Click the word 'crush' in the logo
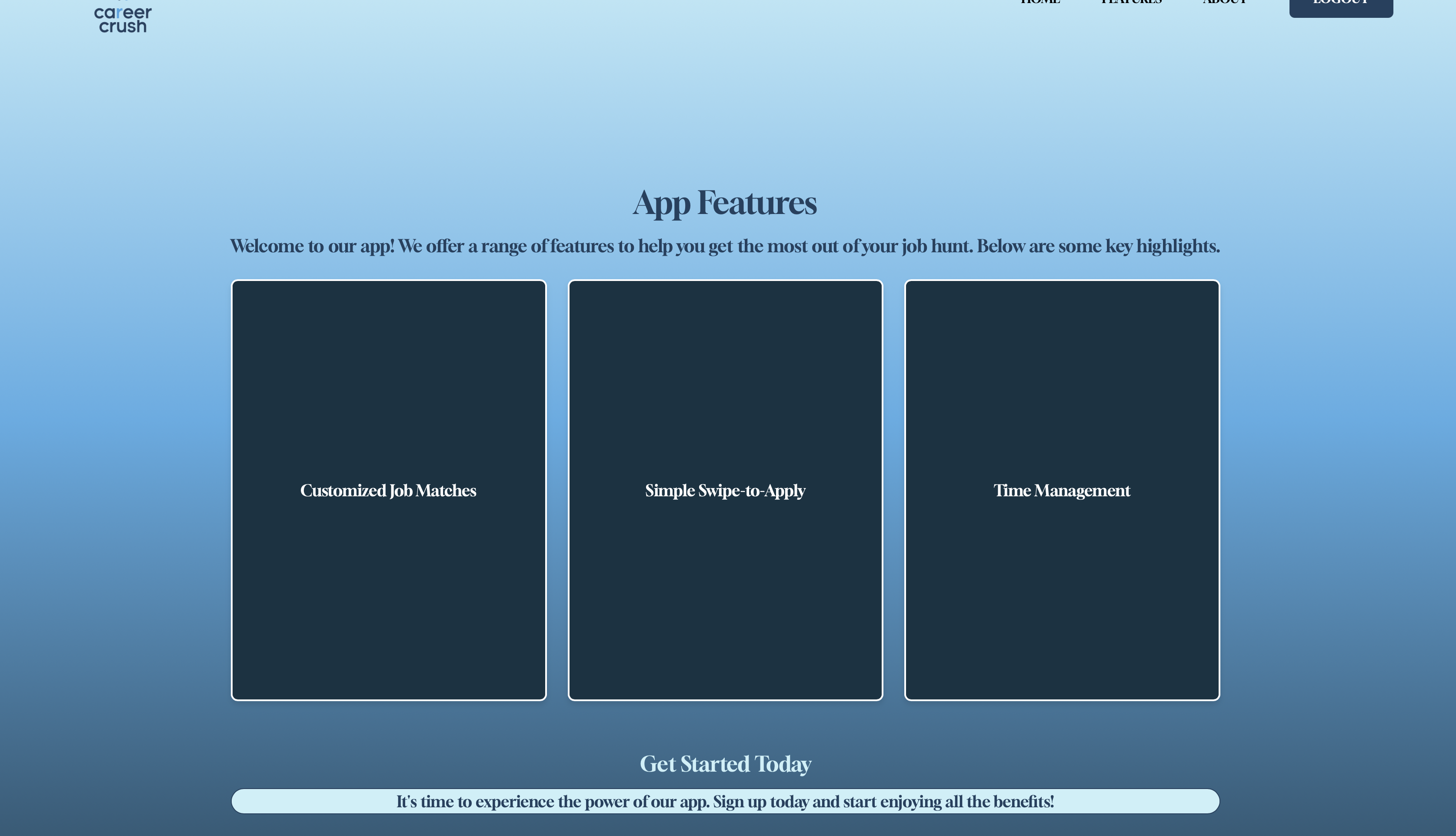The height and width of the screenshot is (836, 1456). 123,27
